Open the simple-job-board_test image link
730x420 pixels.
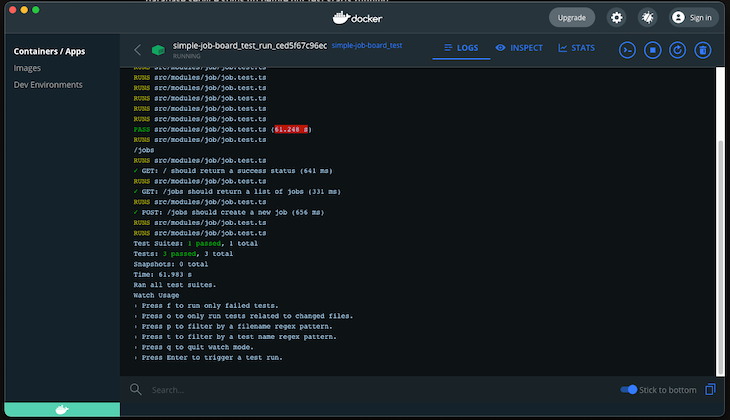[366, 45]
